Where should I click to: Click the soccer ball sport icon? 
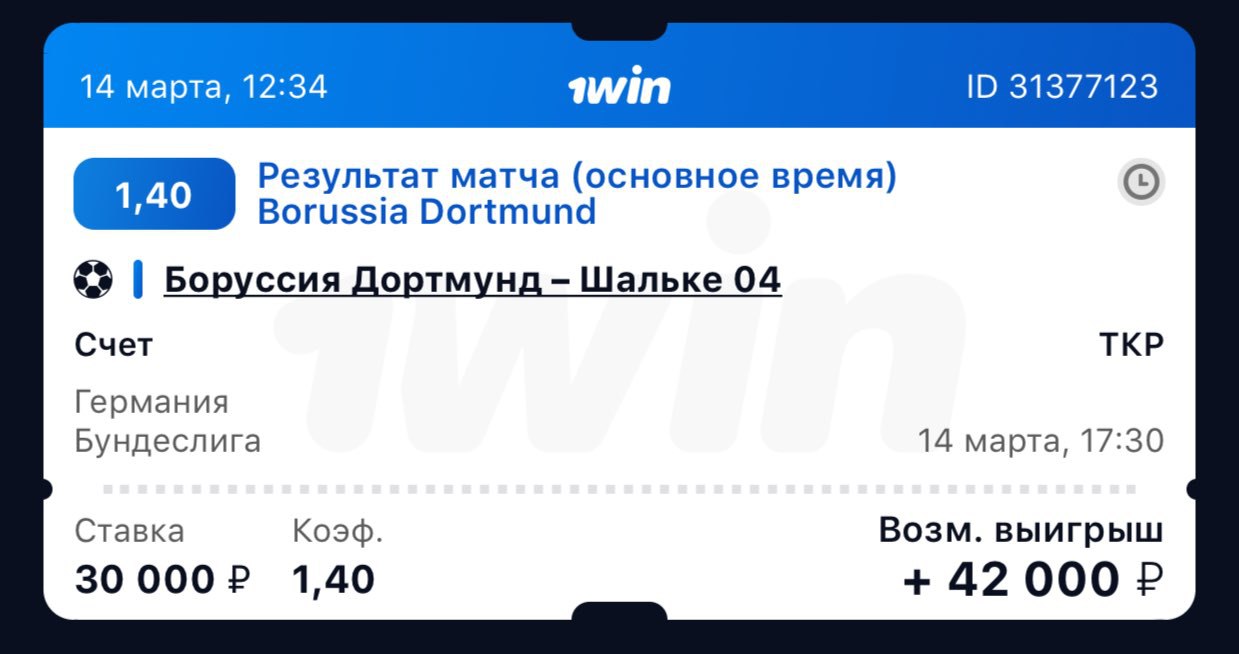coord(93,279)
